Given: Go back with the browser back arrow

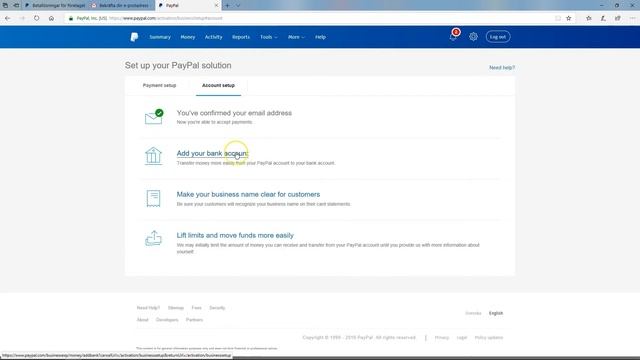Looking at the screenshot, I should click(7, 18).
